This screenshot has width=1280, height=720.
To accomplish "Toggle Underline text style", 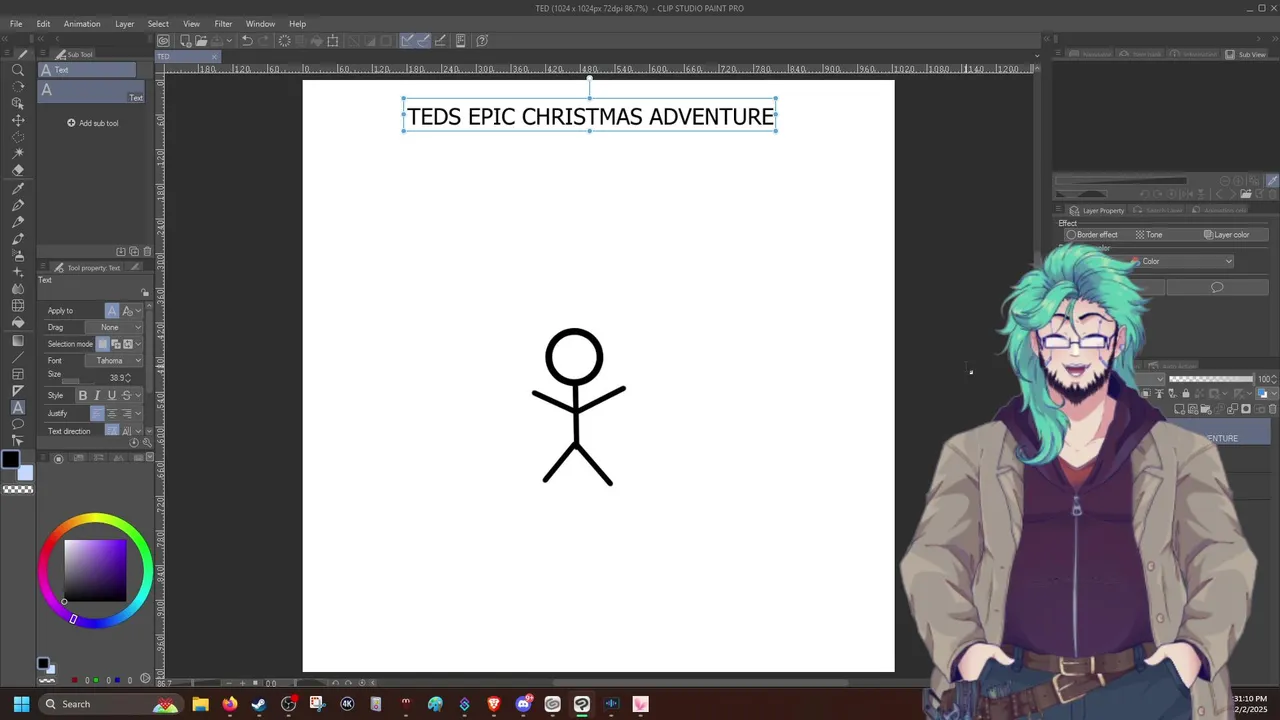I will point(111,395).
